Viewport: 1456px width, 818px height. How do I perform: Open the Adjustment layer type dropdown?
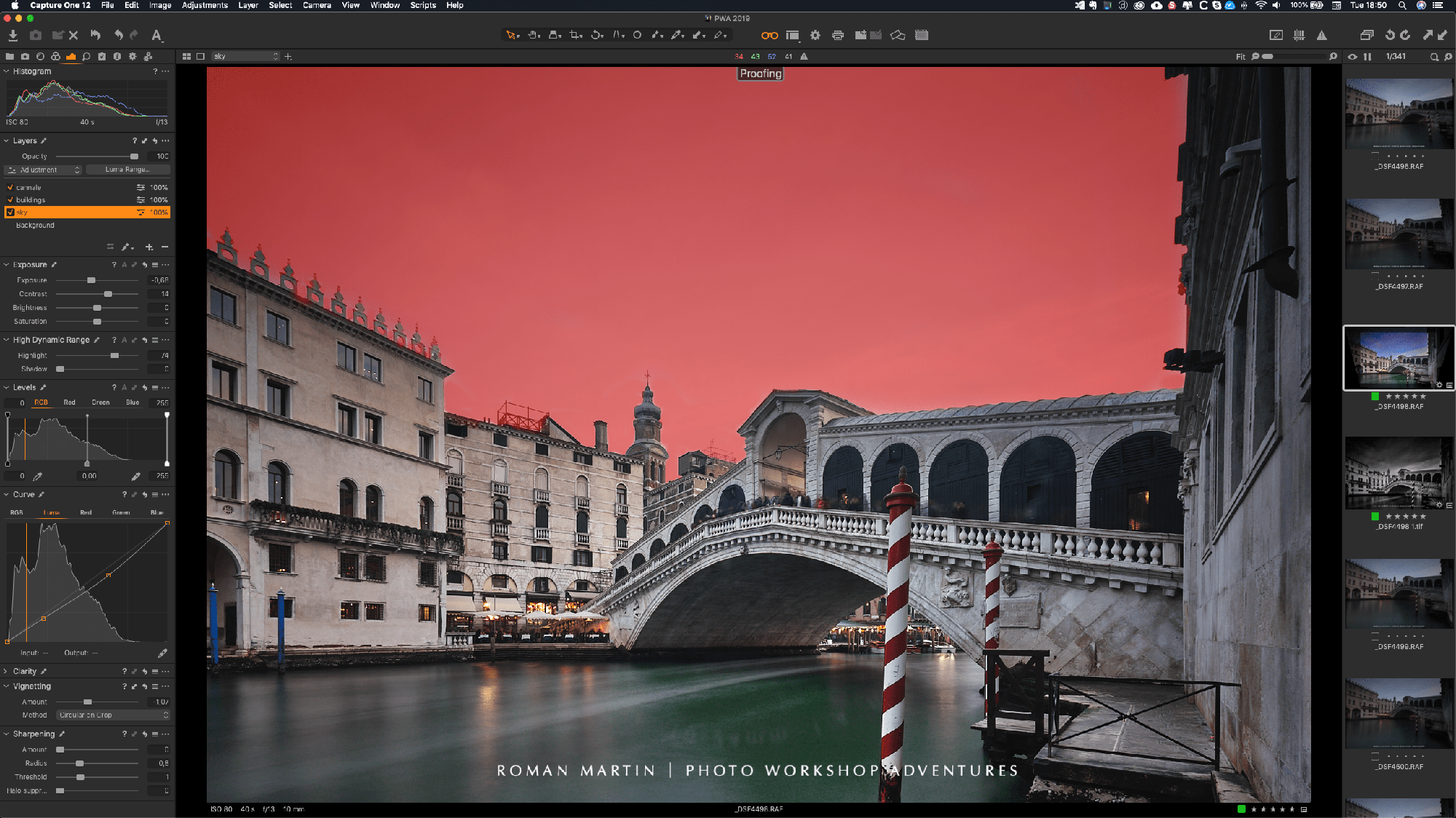tap(44, 170)
